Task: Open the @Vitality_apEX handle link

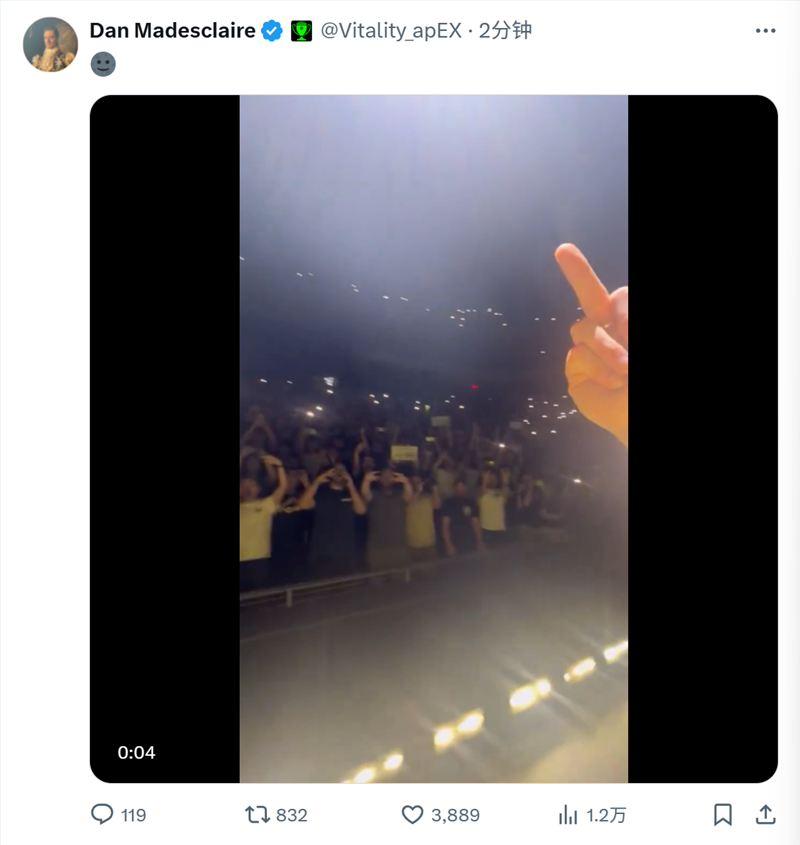Action: coord(391,31)
